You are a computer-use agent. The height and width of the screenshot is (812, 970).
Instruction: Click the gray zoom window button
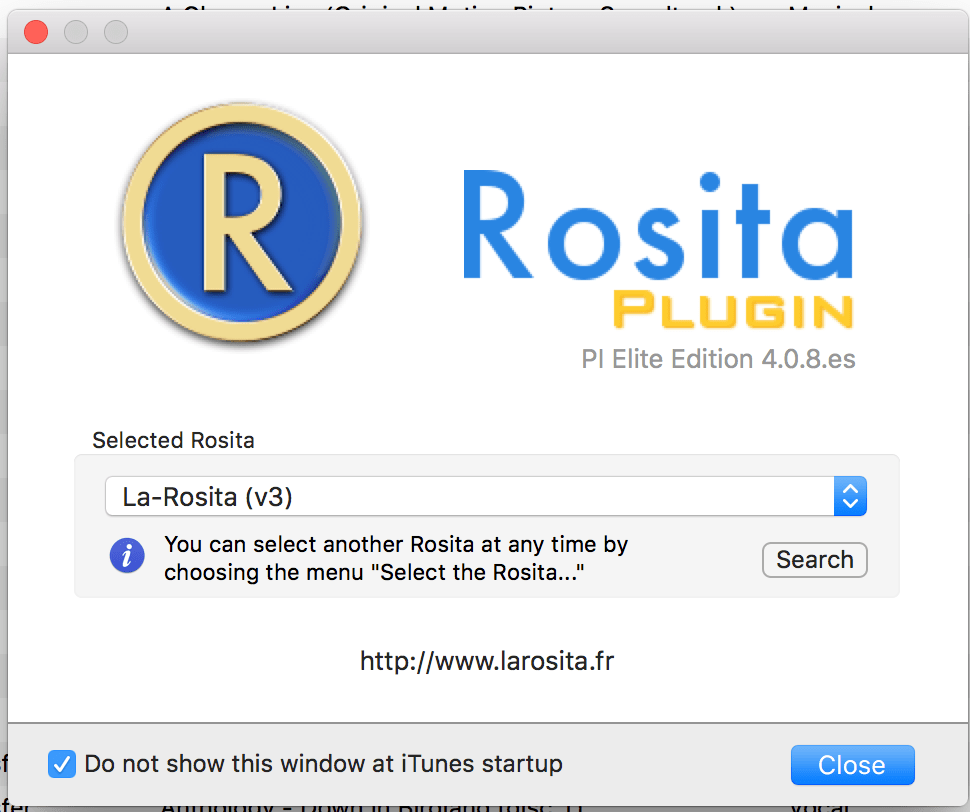116,32
